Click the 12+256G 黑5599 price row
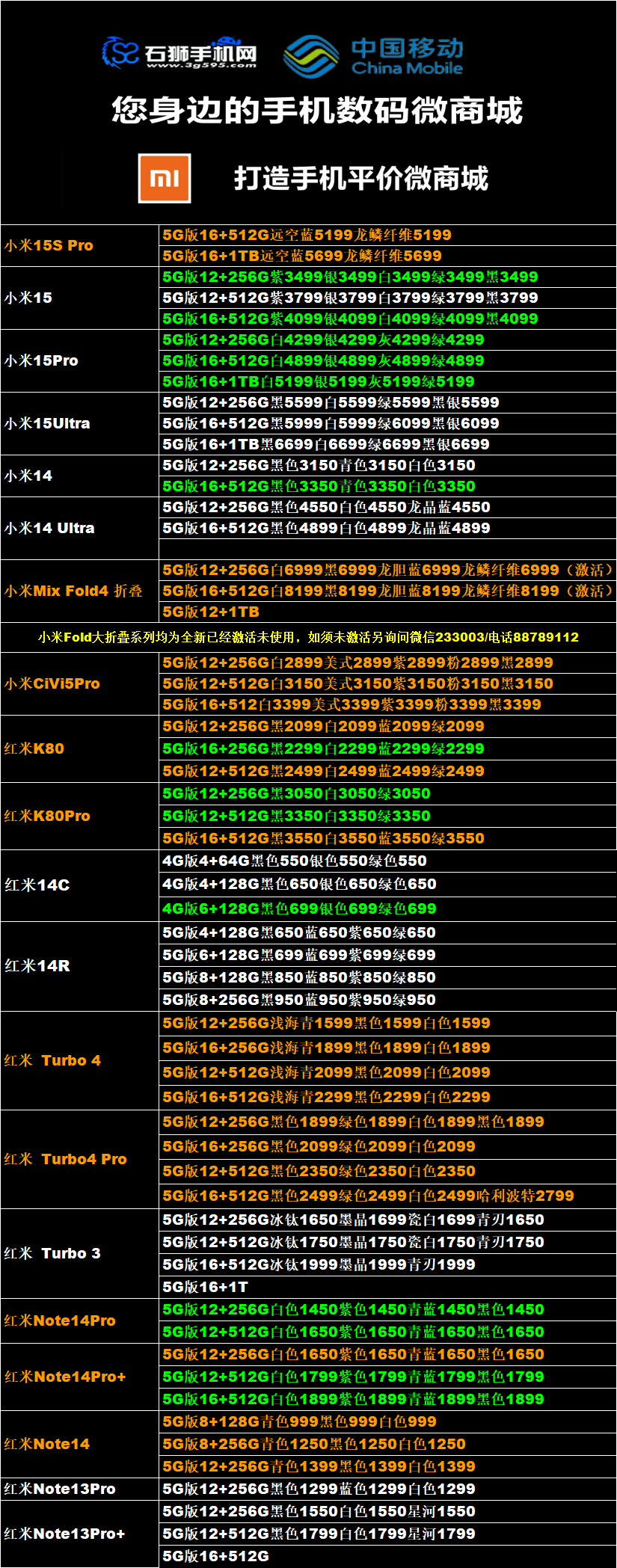Image resolution: width=617 pixels, height=1568 pixels. pos(388,402)
